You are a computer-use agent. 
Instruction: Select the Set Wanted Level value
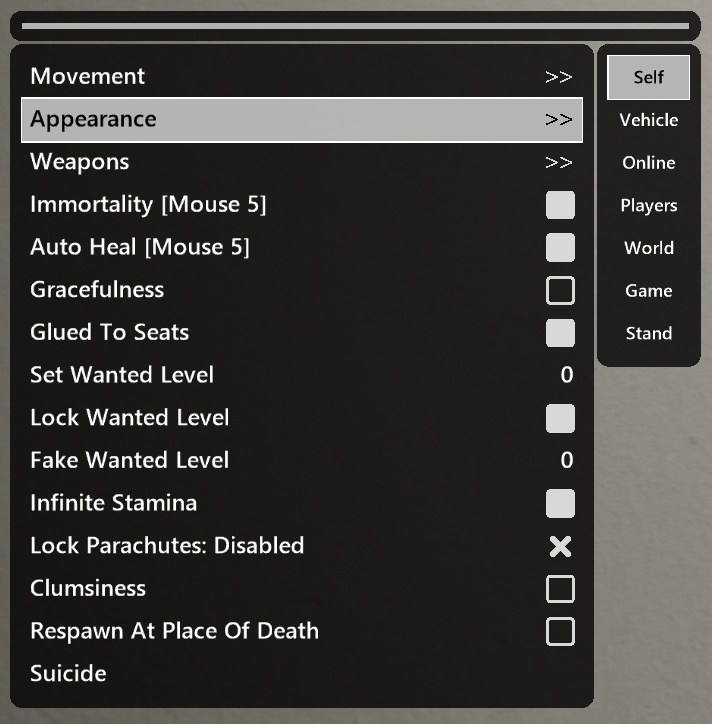click(567, 375)
